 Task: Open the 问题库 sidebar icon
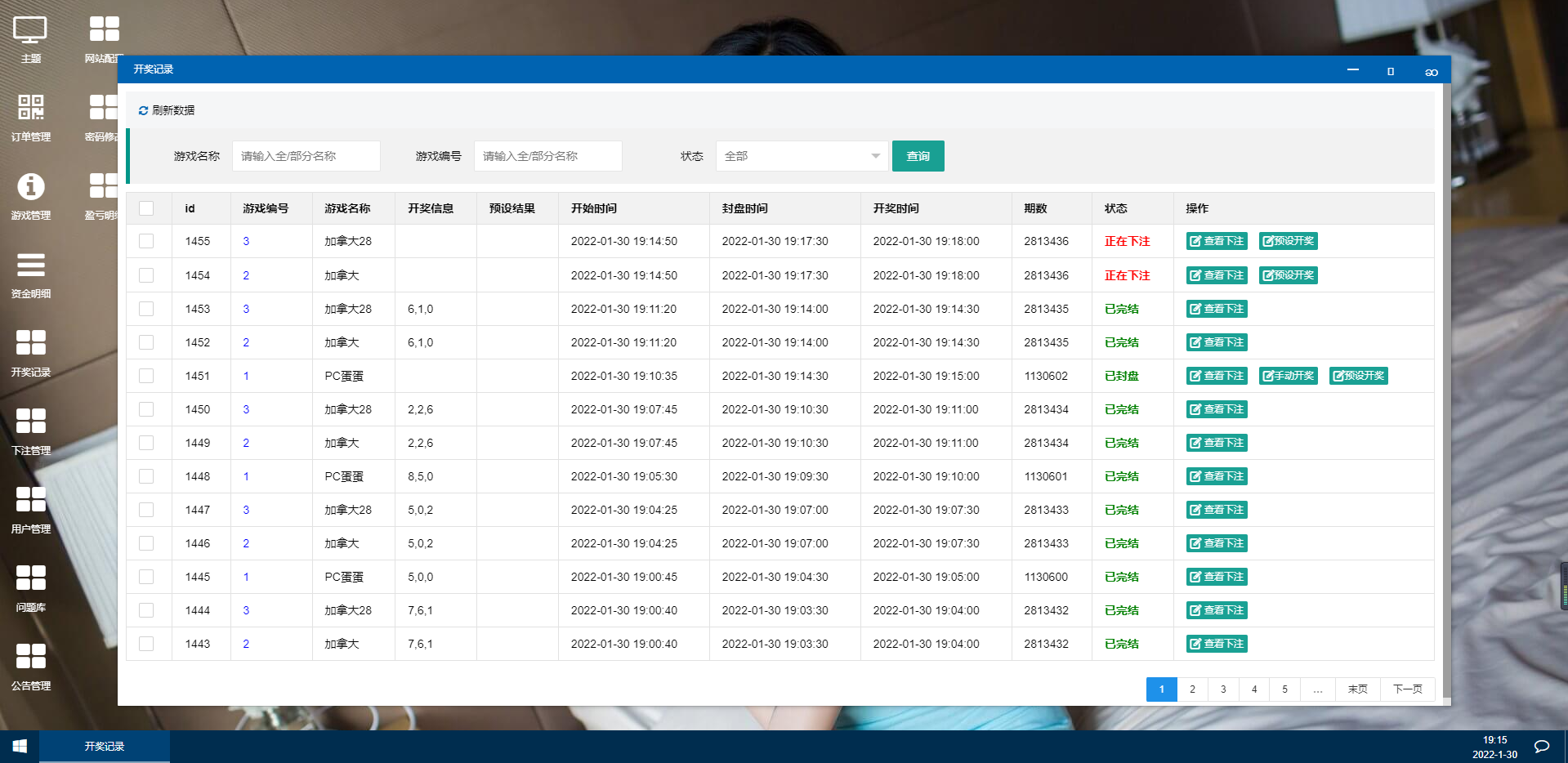point(30,578)
